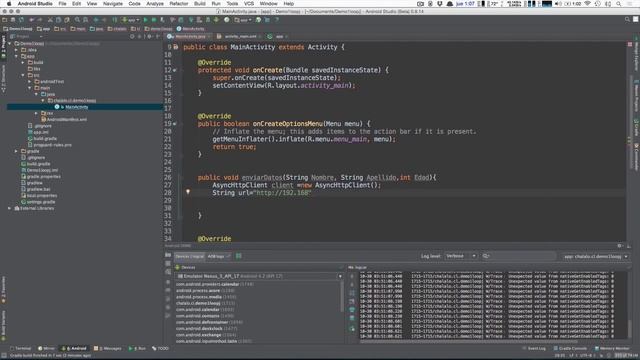Expand the .idea folder arrow

(x=17, y=50)
